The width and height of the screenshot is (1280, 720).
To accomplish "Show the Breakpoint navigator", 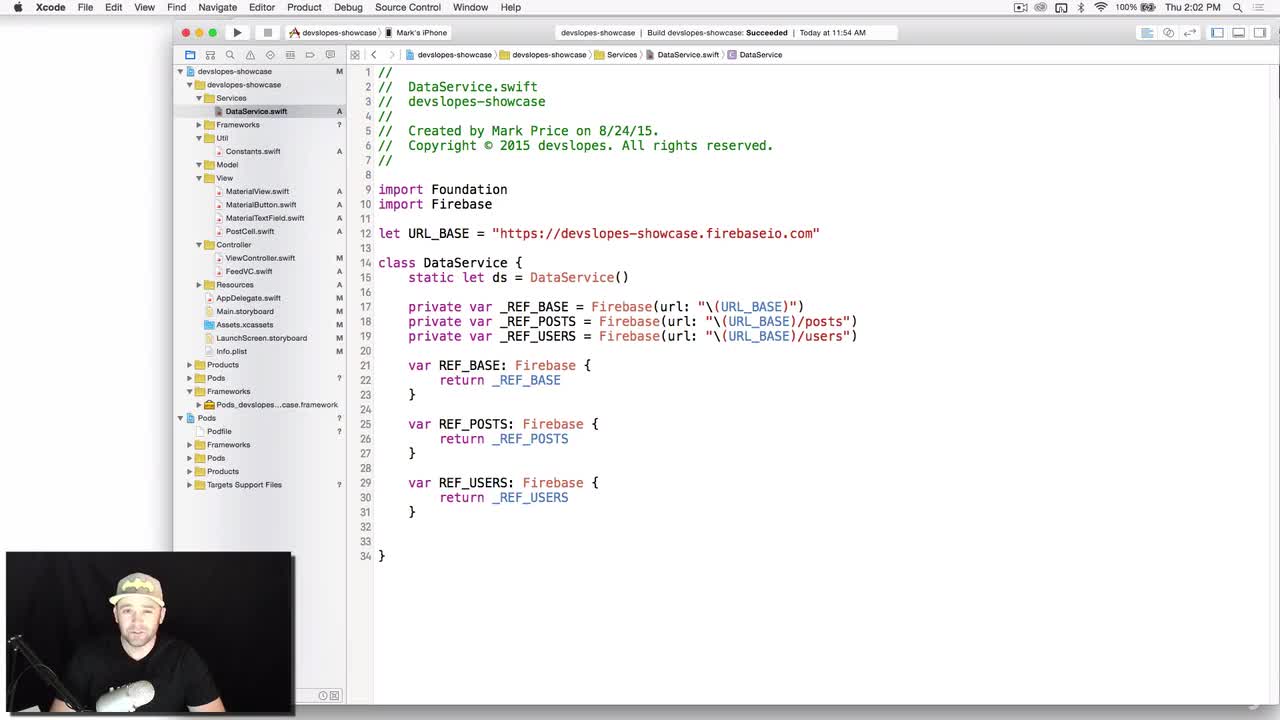I will 310,54.
